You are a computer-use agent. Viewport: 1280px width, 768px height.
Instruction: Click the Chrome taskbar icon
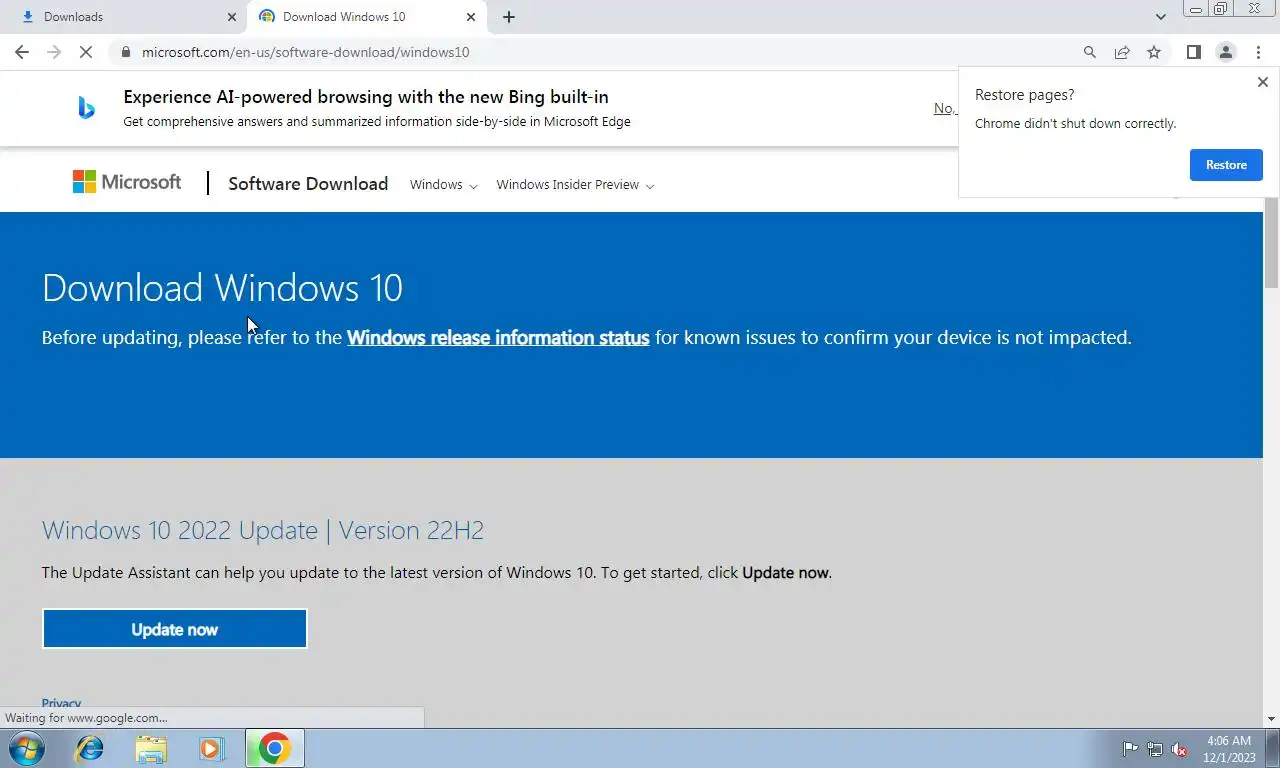click(x=274, y=748)
